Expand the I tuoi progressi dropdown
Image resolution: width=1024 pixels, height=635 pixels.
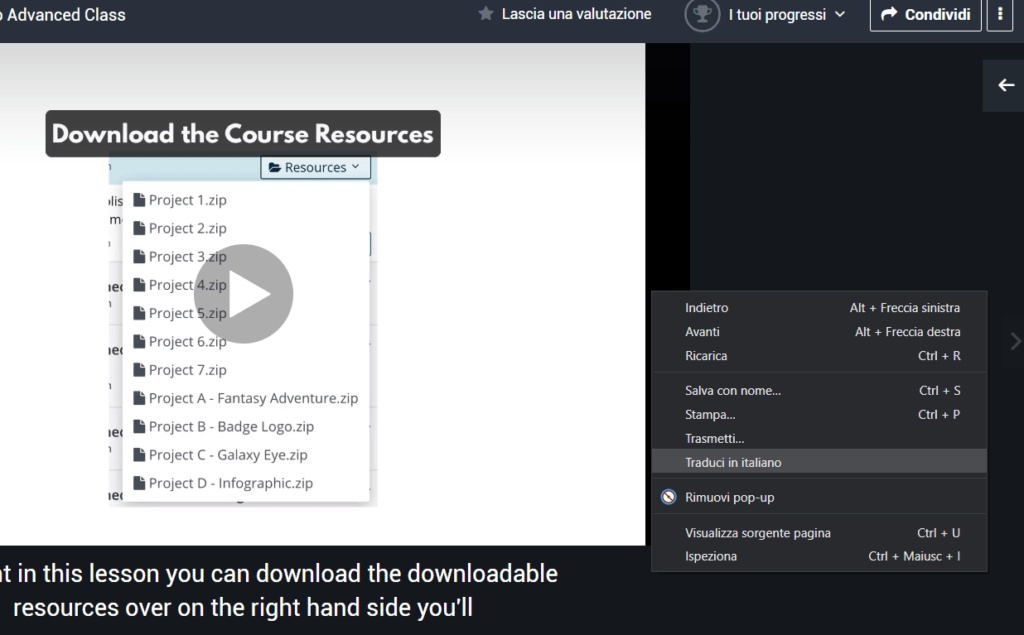click(x=786, y=15)
